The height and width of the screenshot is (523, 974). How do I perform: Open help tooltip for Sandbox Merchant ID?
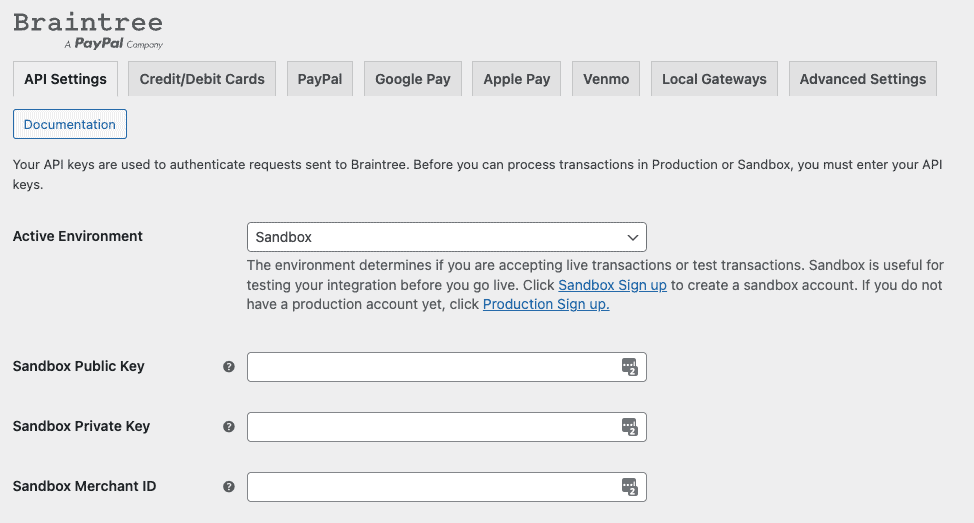[x=229, y=486]
